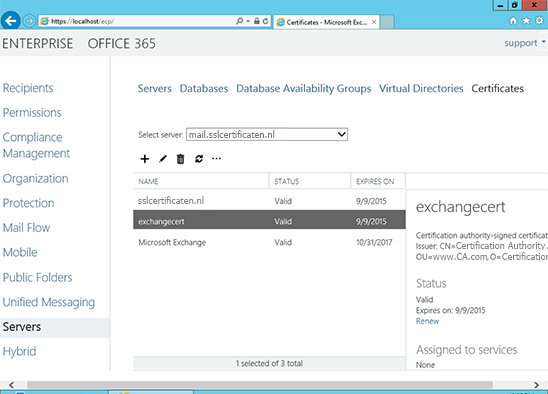This screenshot has width=548, height=394.
Task: Click the 10/31/2017 expiry date cell
Action: click(x=374, y=242)
